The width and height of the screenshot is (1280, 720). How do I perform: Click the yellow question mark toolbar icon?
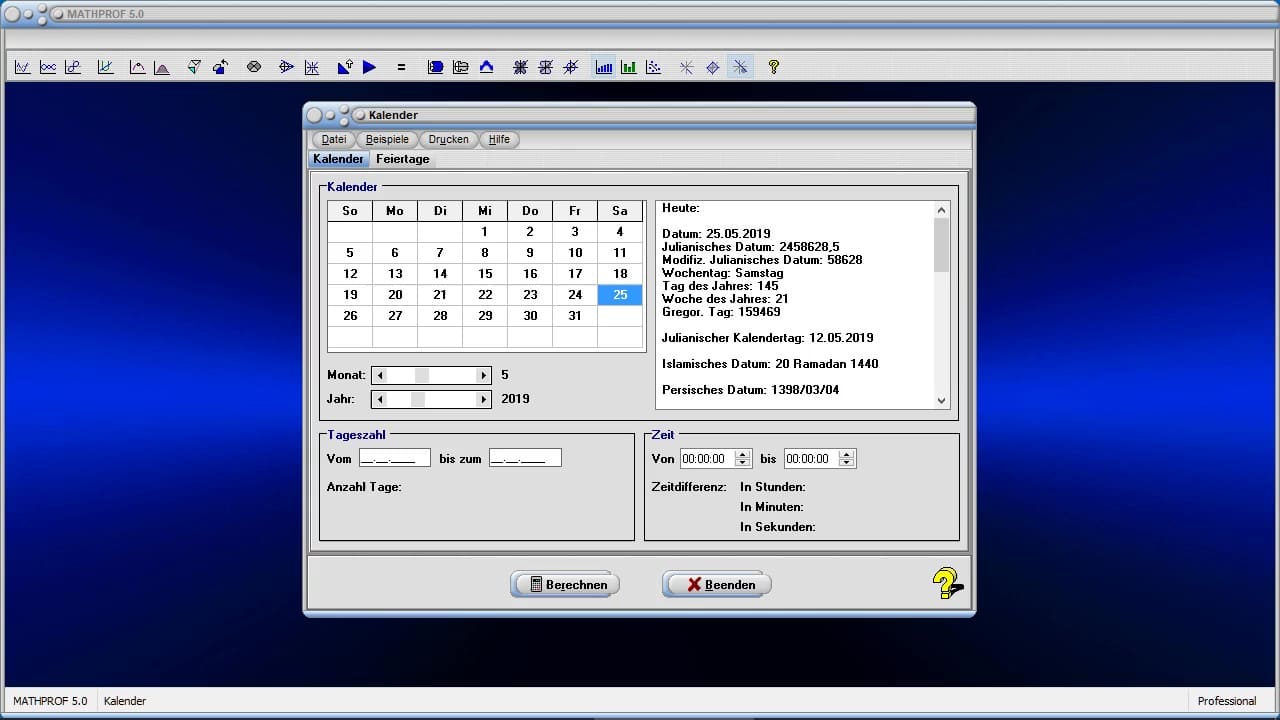pos(773,67)
